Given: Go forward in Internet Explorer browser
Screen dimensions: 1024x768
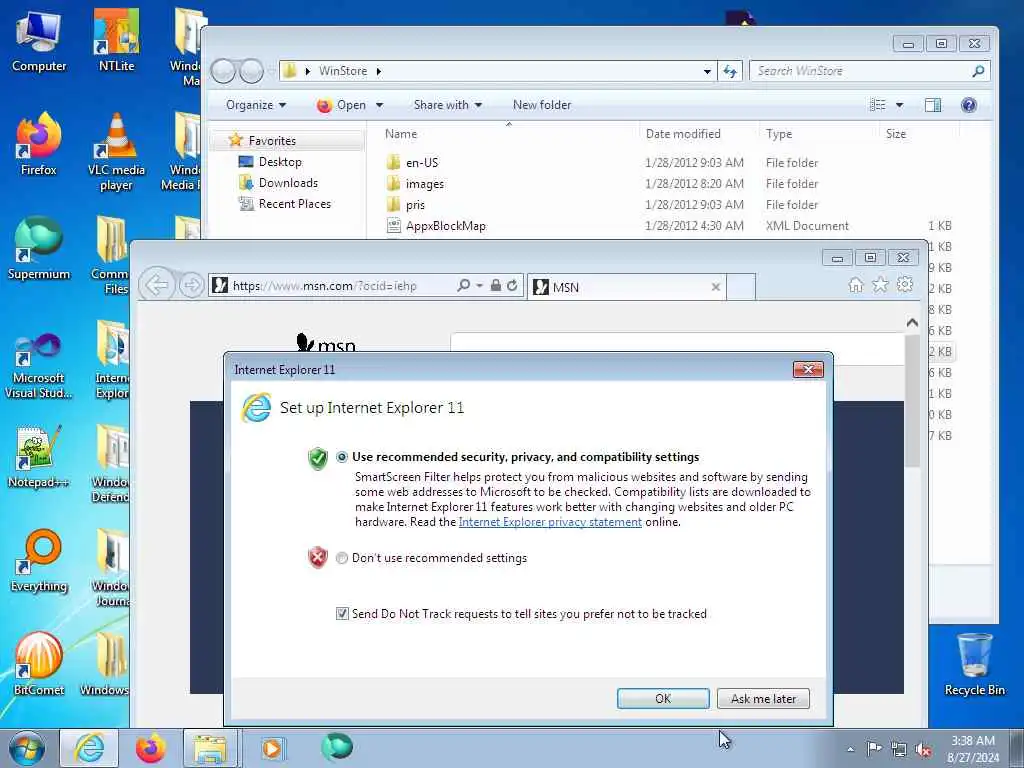Looking at the screenshot, I should coord(191,285).
